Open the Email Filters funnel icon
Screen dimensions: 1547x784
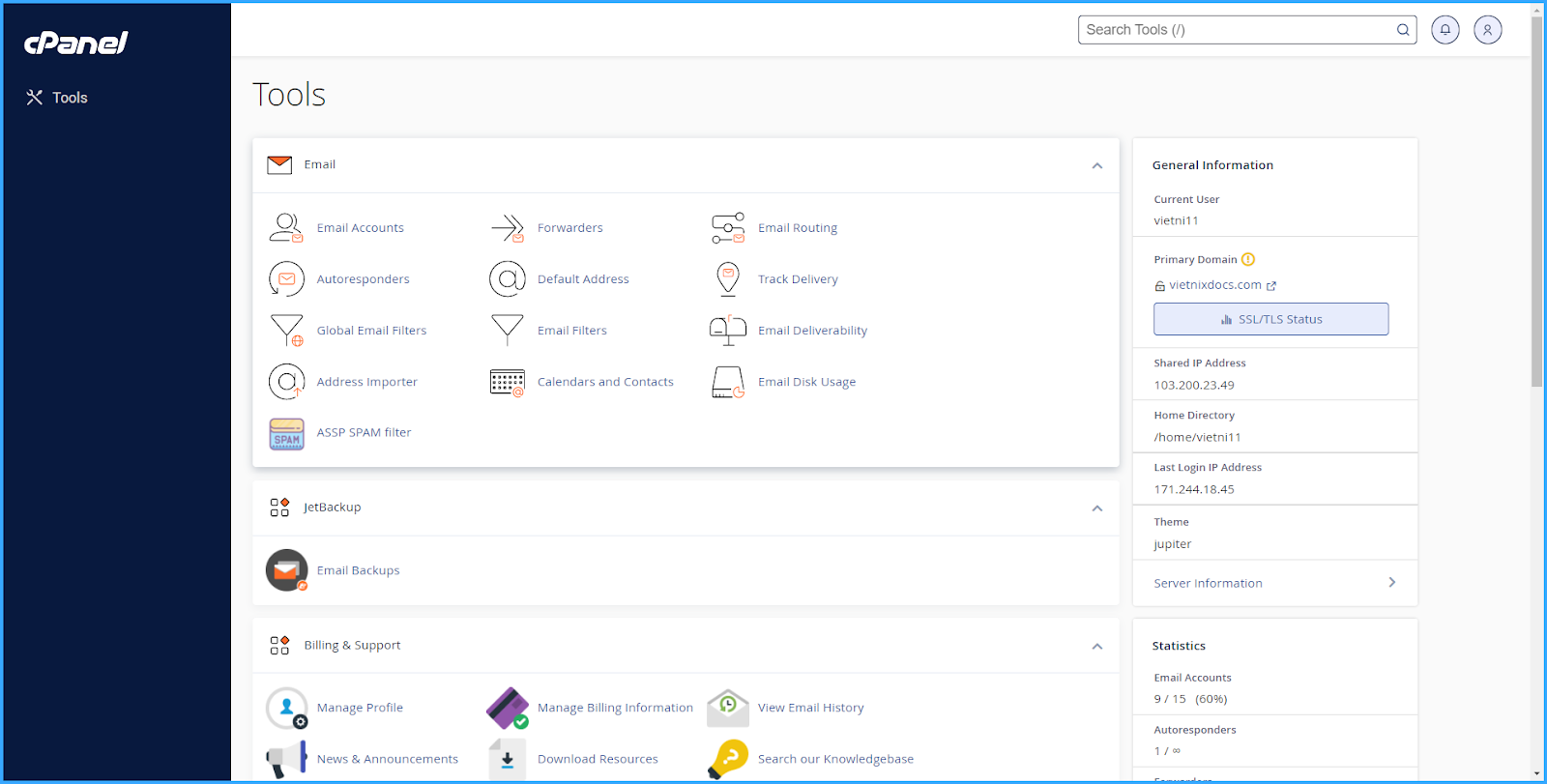coord(508,331)
